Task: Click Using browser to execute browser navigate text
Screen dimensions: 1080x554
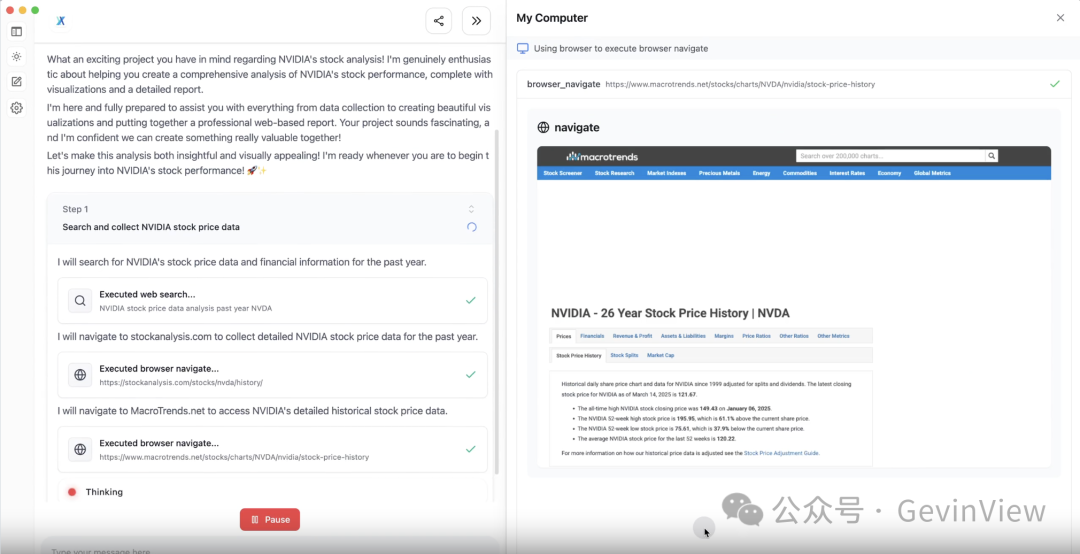Action: [x=621, y=48]
